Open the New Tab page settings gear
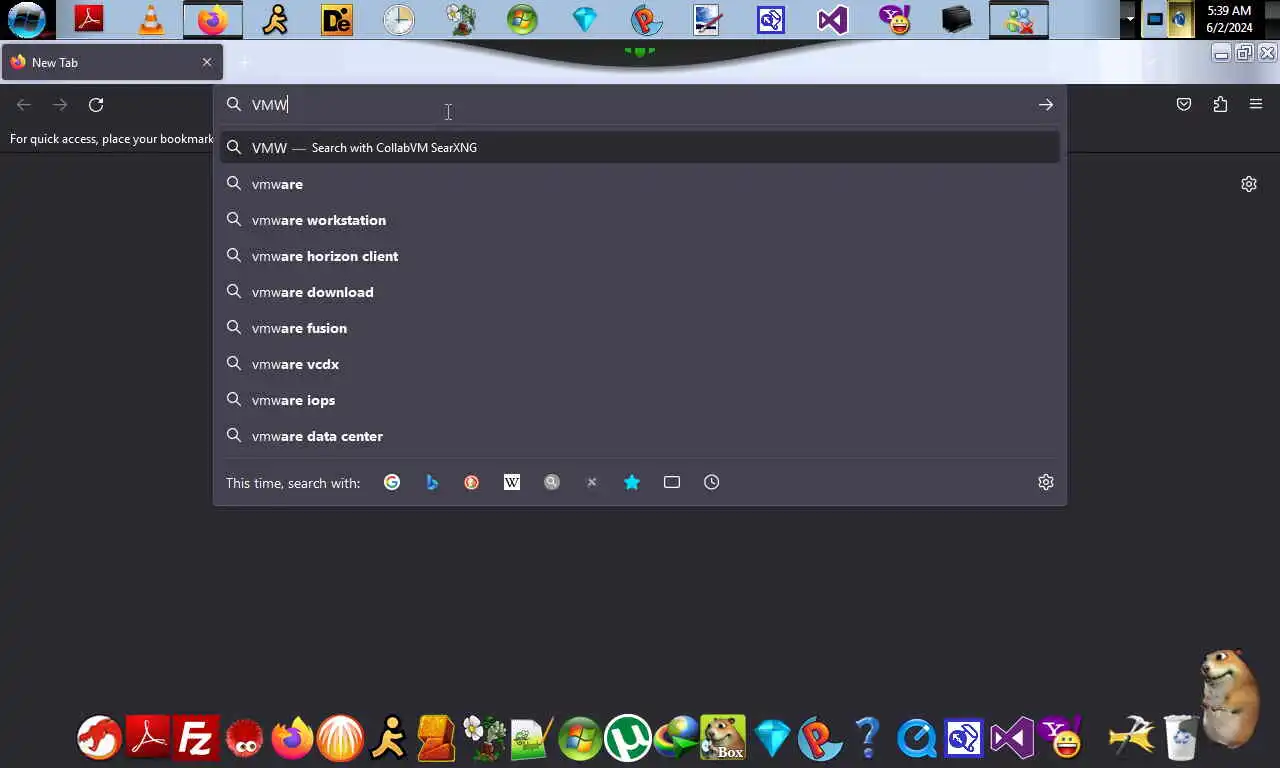 point(1249,184)
